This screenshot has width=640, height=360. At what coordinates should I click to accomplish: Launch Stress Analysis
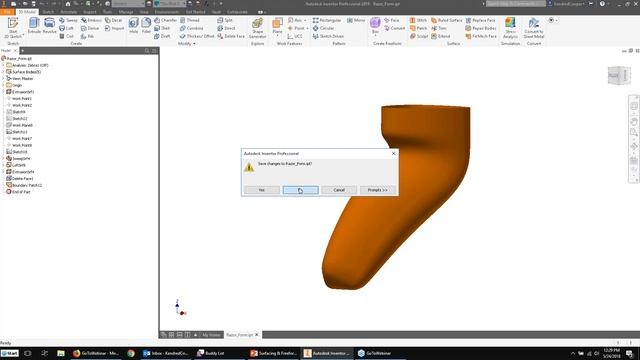click(x=510, y=28)
